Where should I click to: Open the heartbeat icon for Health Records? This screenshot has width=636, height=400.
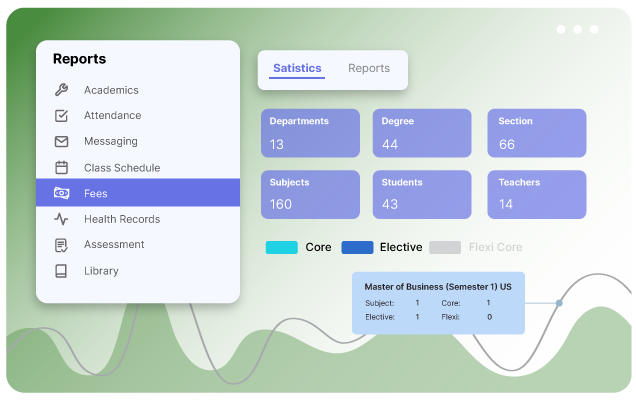62,219
